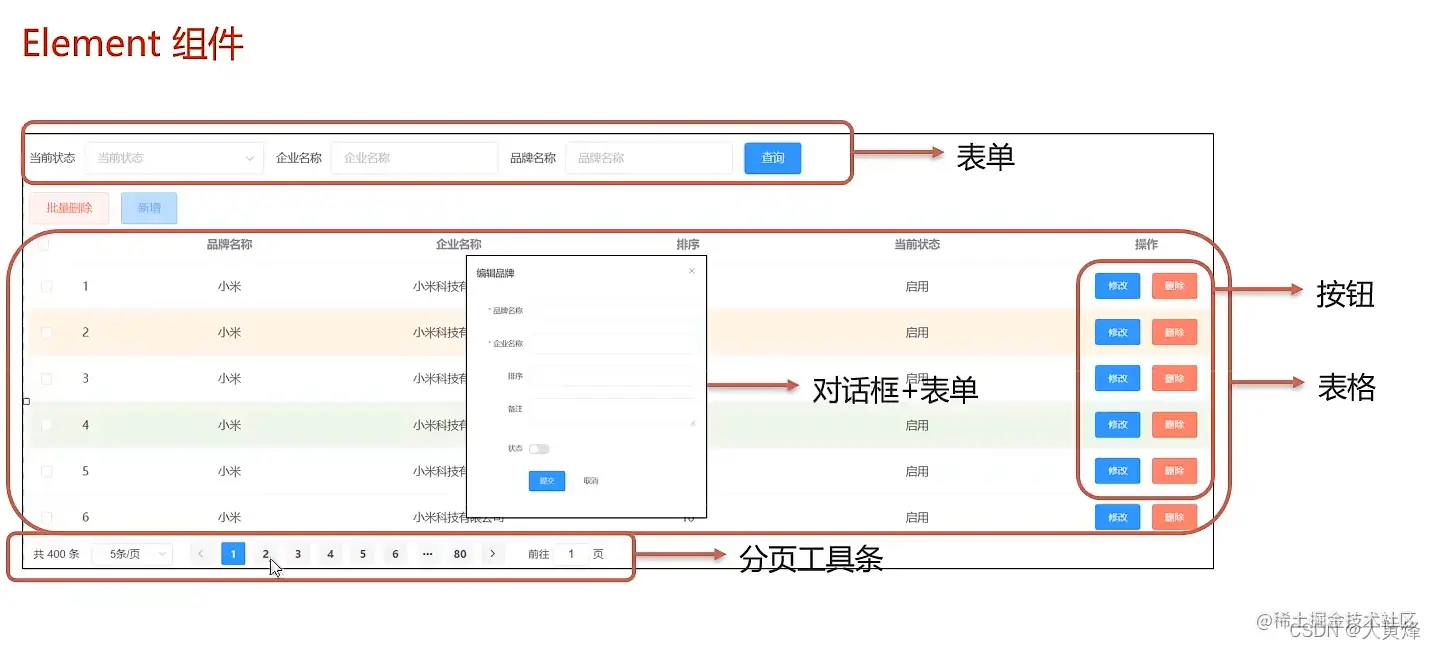Screen dimensions: 1436x650
Task: Click 删除 on the last table row
Action: [1174, 517]
